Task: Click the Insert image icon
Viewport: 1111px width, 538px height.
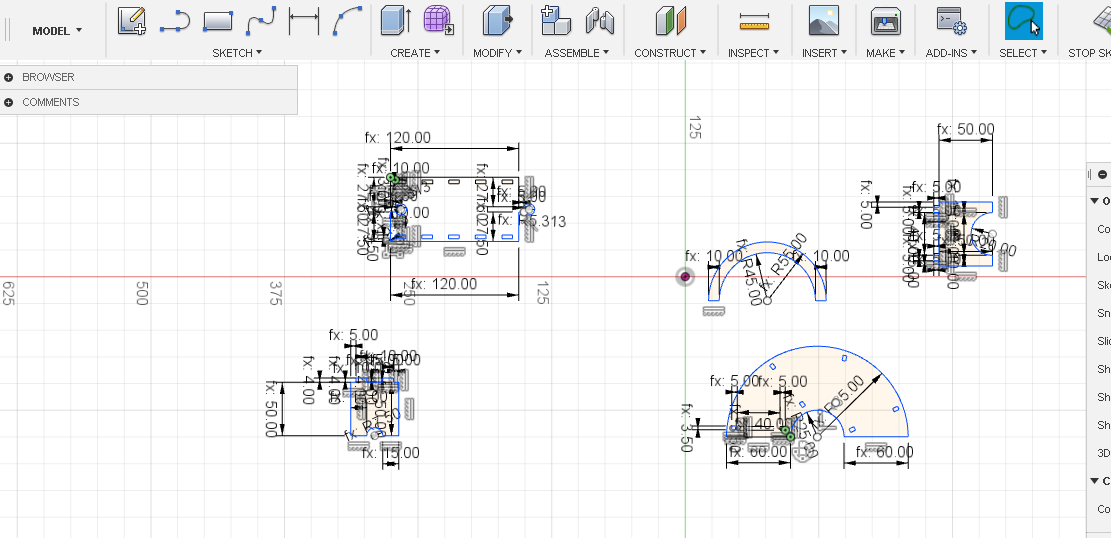Action: 823,20
